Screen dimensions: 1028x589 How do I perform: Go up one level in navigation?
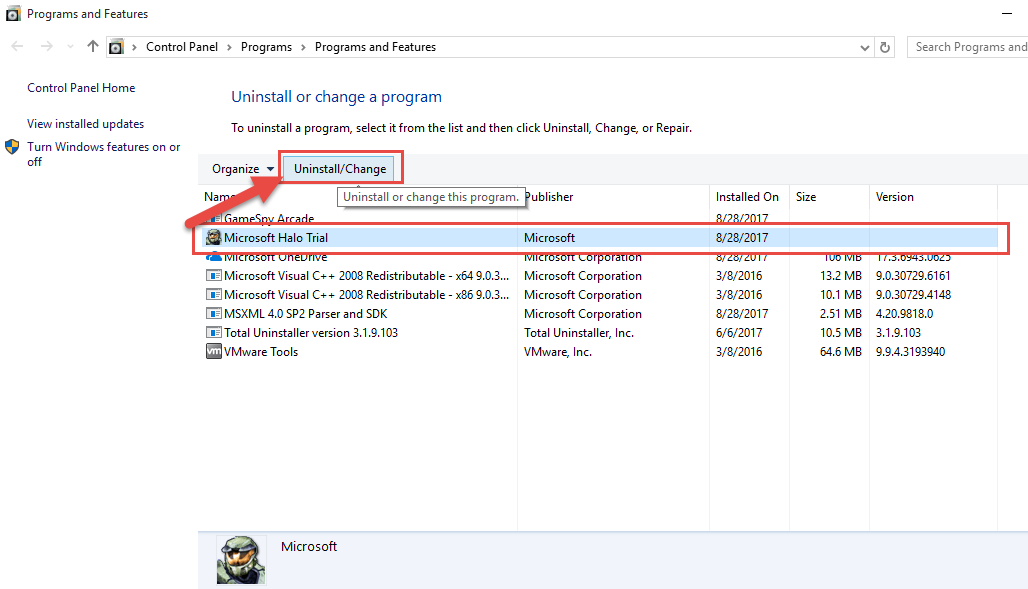tap(91, 46)
